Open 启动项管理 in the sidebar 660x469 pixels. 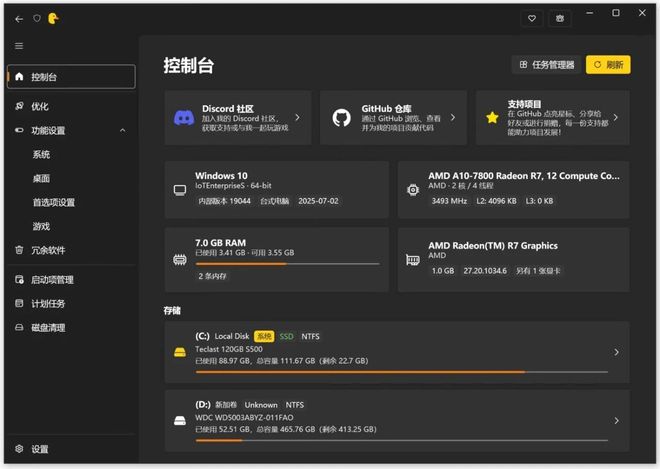pyautogui.click(x=72, y=280)
